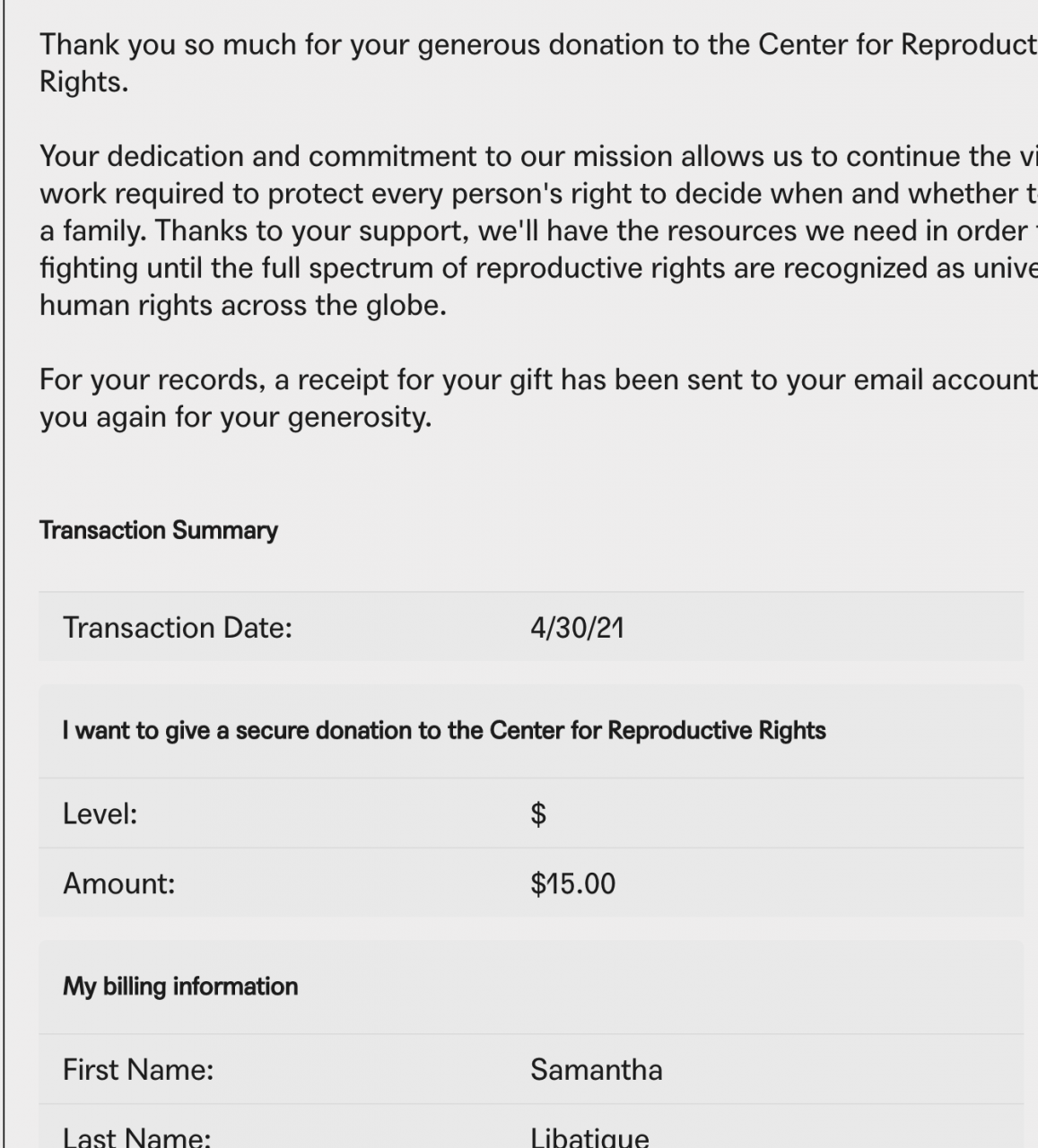Click the secure donation section heading

point(444,731)
